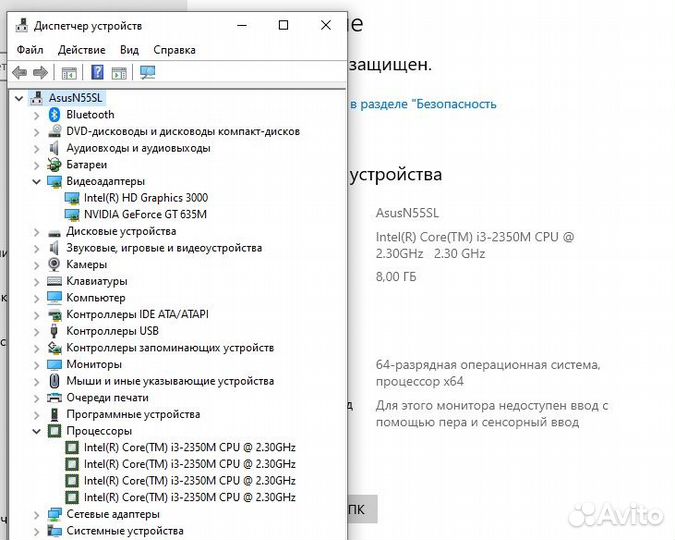Expand the Контроллеры IDE ATA/ATAPI category
The height and width of the screenshot is (540, 675).
pos(37,315)
